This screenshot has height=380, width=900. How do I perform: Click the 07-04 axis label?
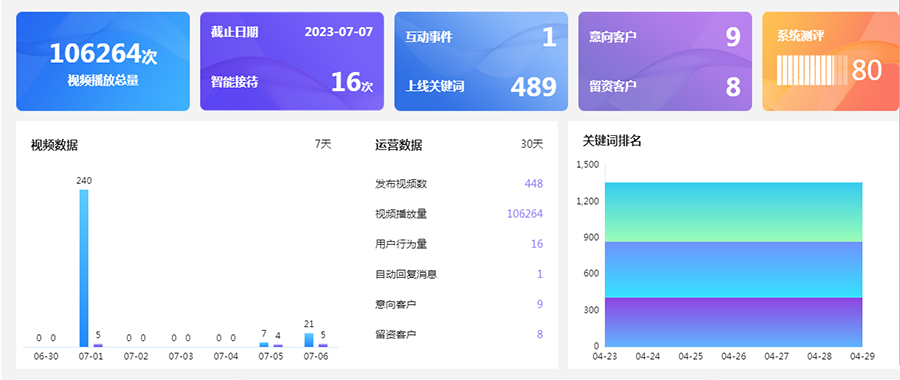click(226, 356)
